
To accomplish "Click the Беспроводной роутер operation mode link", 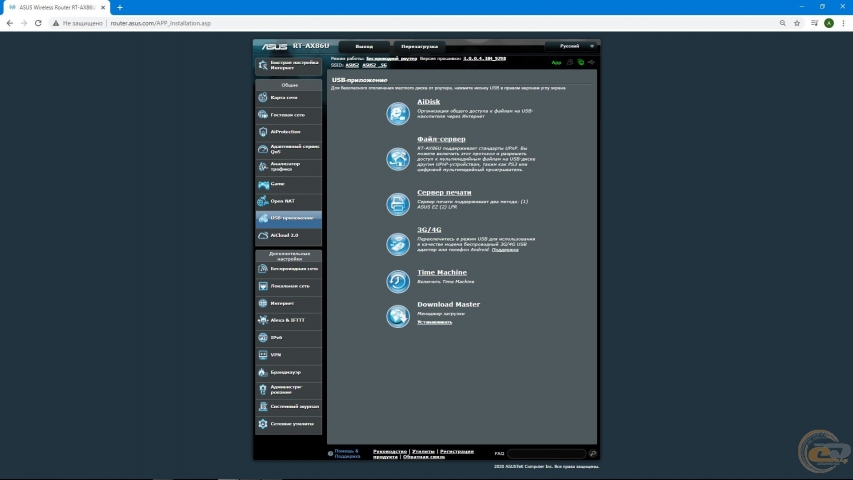I will click(x=391, y=58).
